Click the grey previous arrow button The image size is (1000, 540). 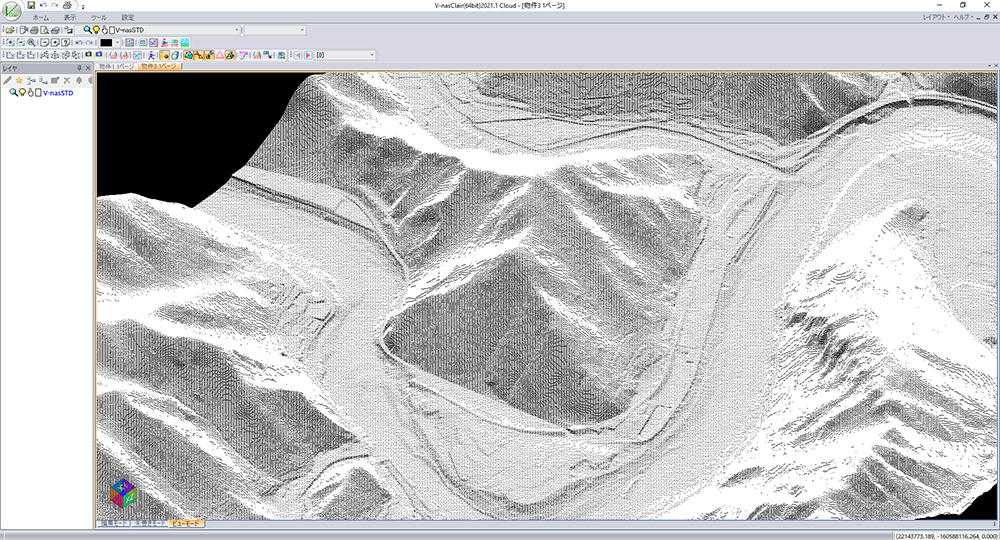pyautogui.click(x=298, y=55)
